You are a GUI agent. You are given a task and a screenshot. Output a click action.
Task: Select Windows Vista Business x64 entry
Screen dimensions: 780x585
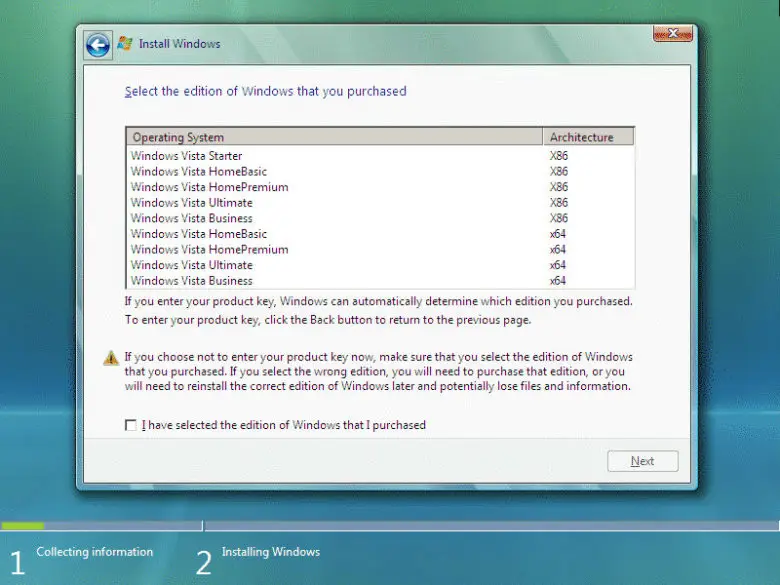(191, 281)
